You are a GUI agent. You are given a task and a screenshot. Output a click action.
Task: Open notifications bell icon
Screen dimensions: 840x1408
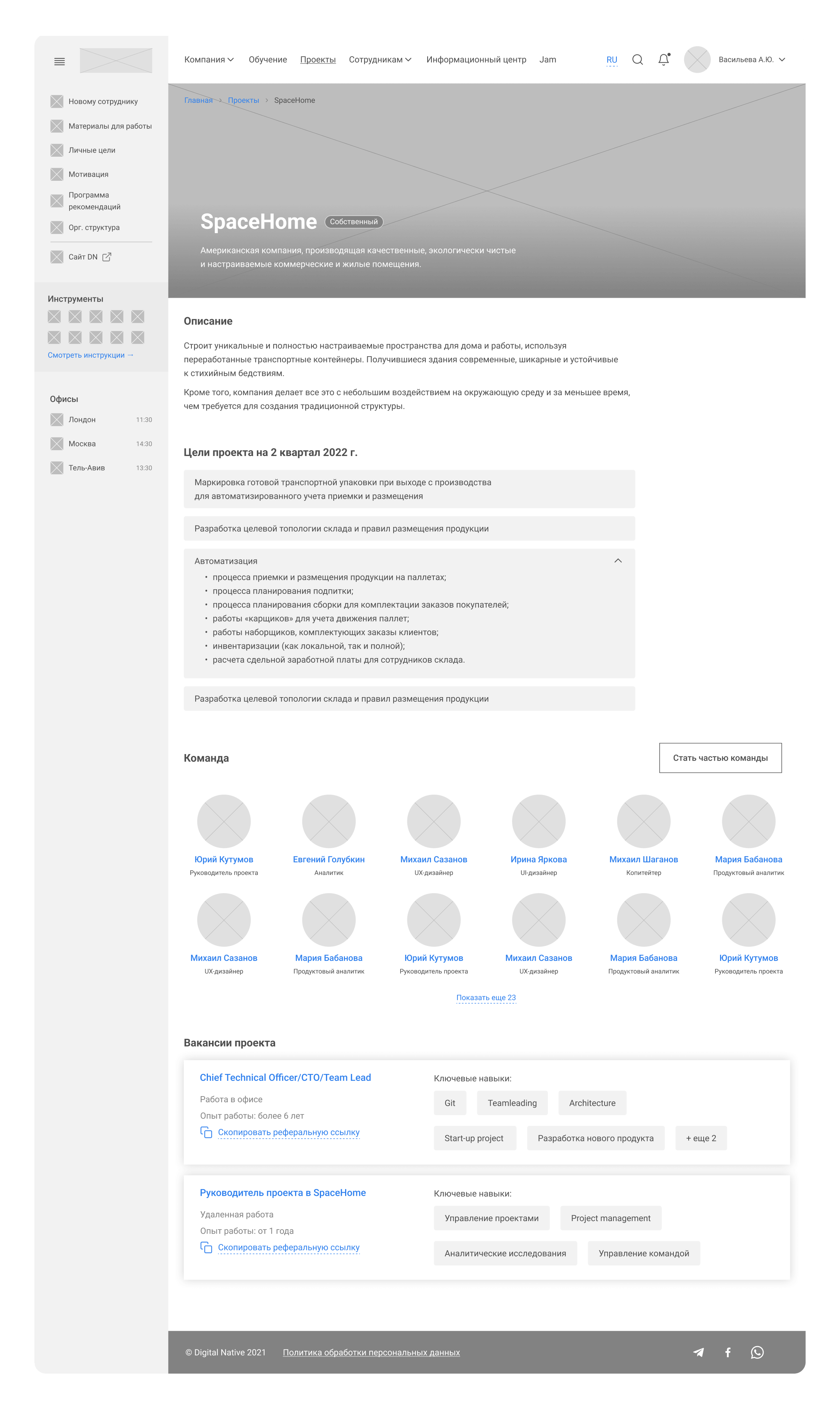click(663, 59)
